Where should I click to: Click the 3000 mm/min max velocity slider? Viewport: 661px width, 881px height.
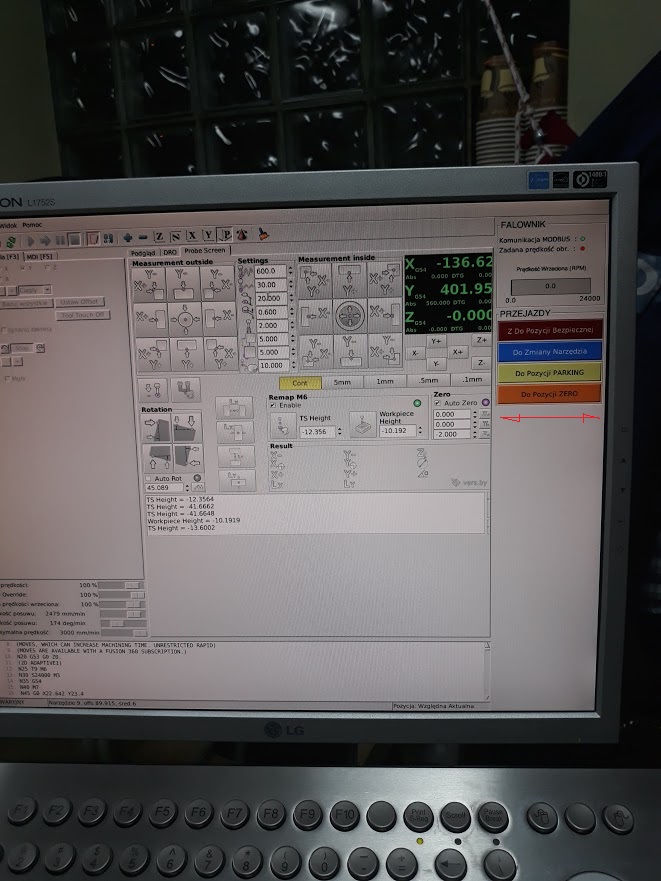click(x=124, y=633)
